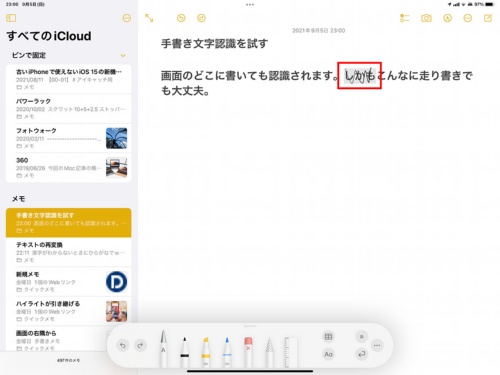Open the camera attachment menu
This screenshot has height=375, width=500.
[426, 18]
